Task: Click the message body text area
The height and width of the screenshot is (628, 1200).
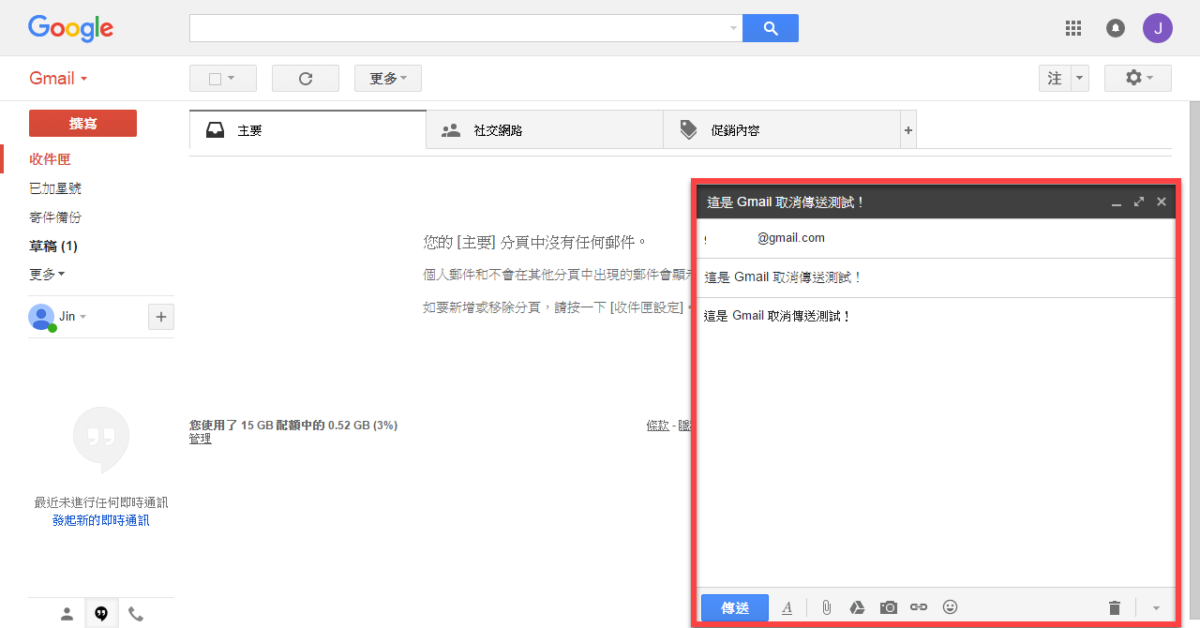Action: (x=935, y=442)
